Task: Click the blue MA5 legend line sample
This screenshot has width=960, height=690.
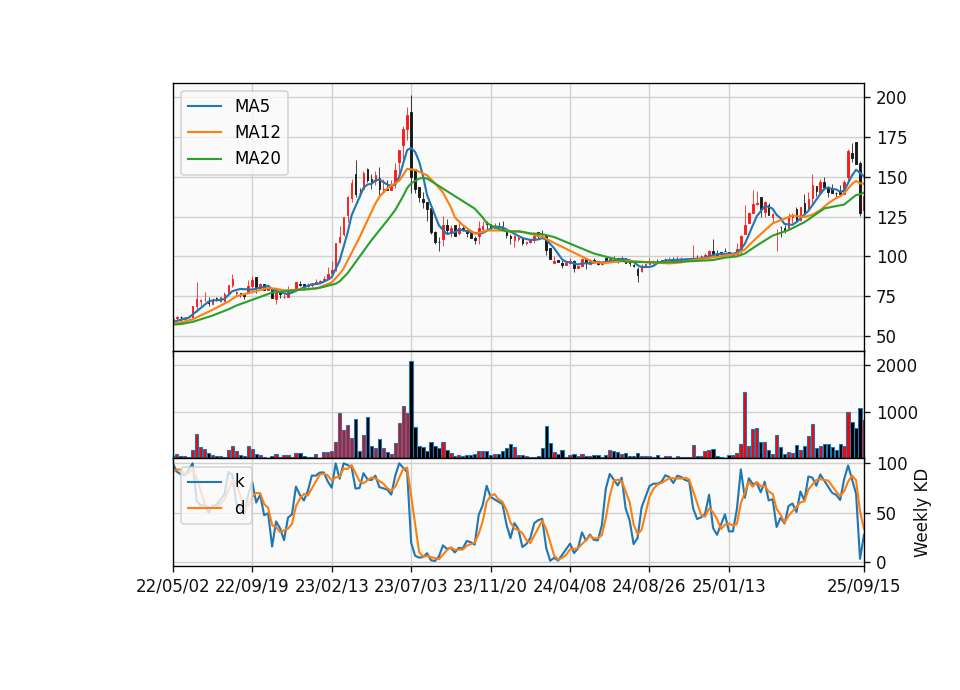Action: point(204,107)
